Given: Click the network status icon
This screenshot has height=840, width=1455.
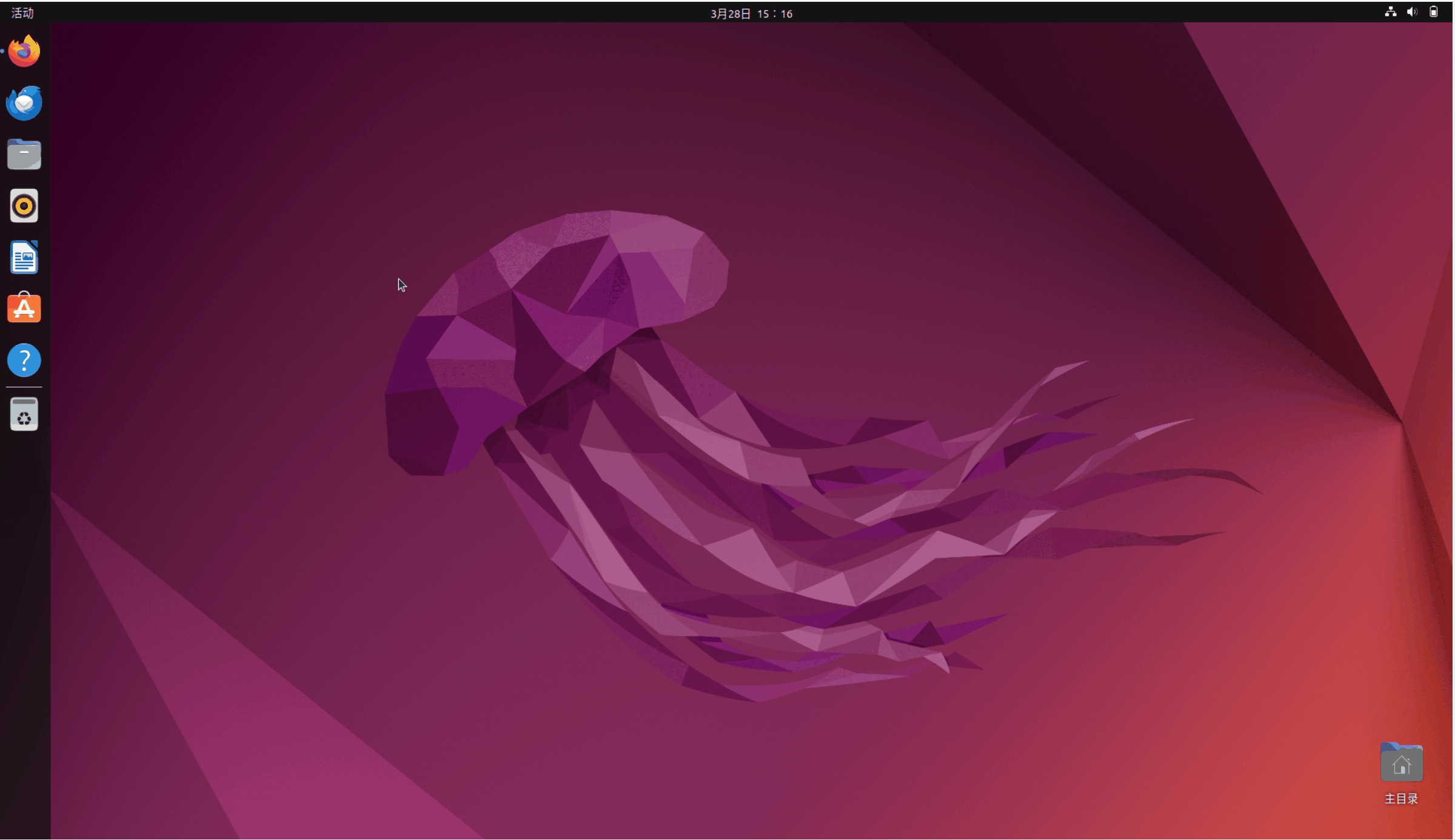Looking at the screenshot, I should [x=1391, y=12].
